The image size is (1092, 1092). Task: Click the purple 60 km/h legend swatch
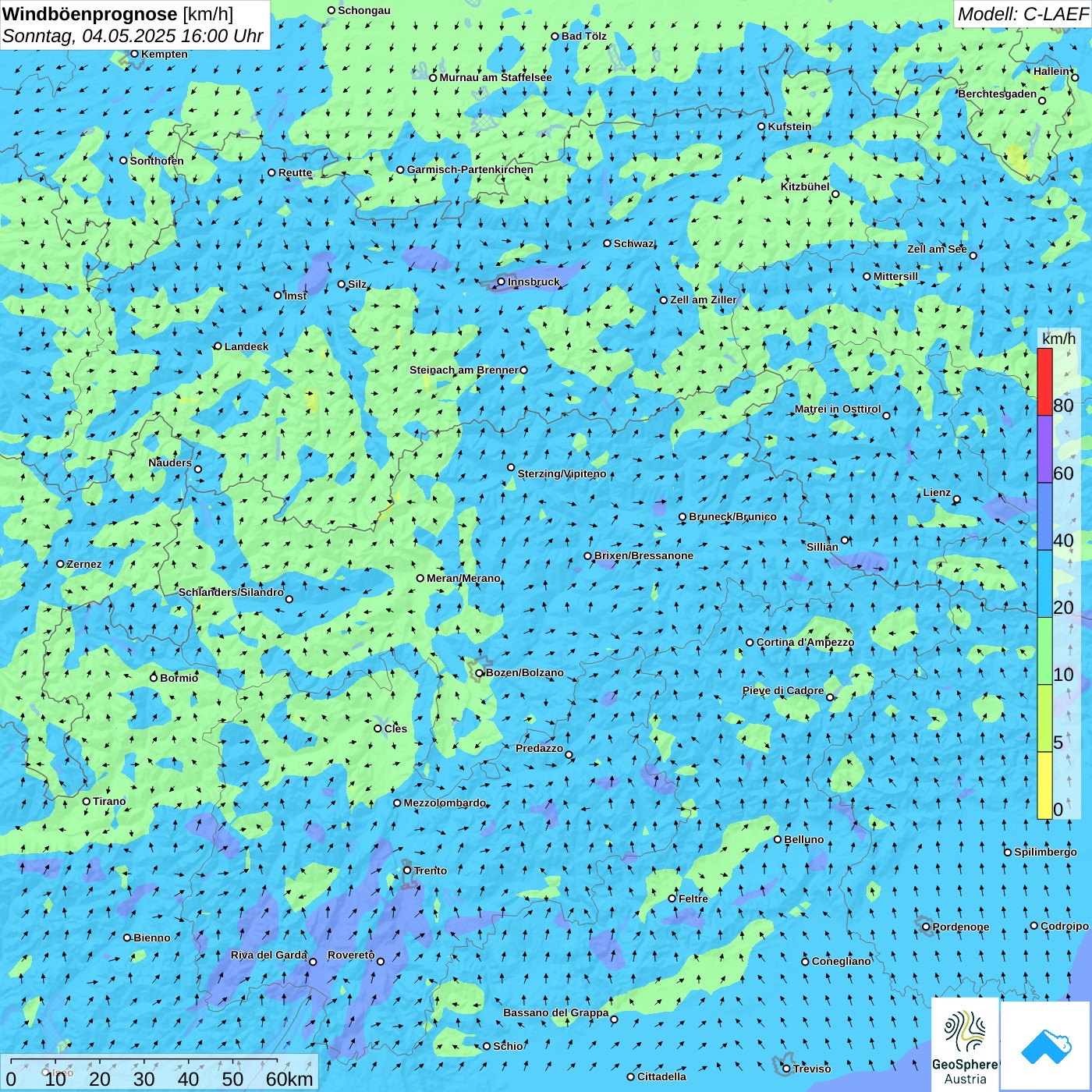1044,449
